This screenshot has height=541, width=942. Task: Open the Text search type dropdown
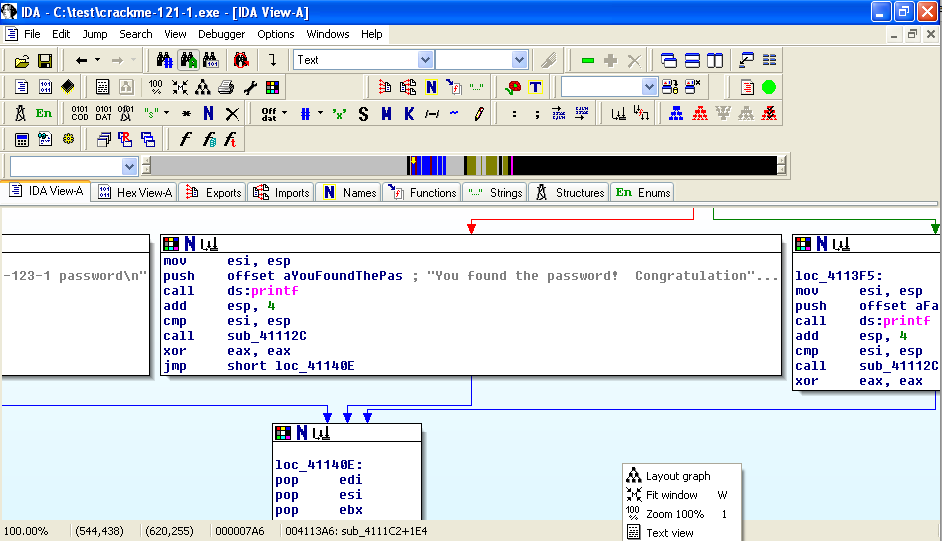click(x=425, y=60)
